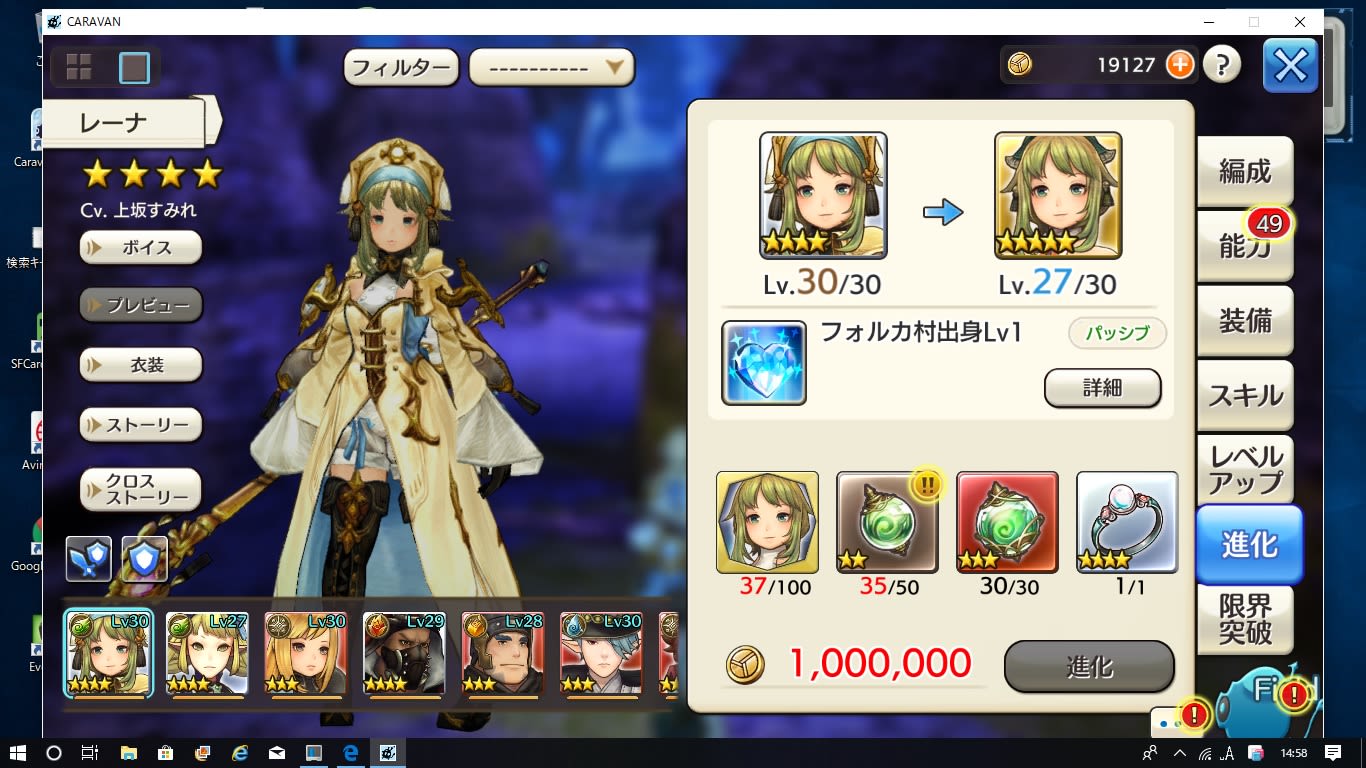Open File Explorer from the Windows taskbar

128,753
